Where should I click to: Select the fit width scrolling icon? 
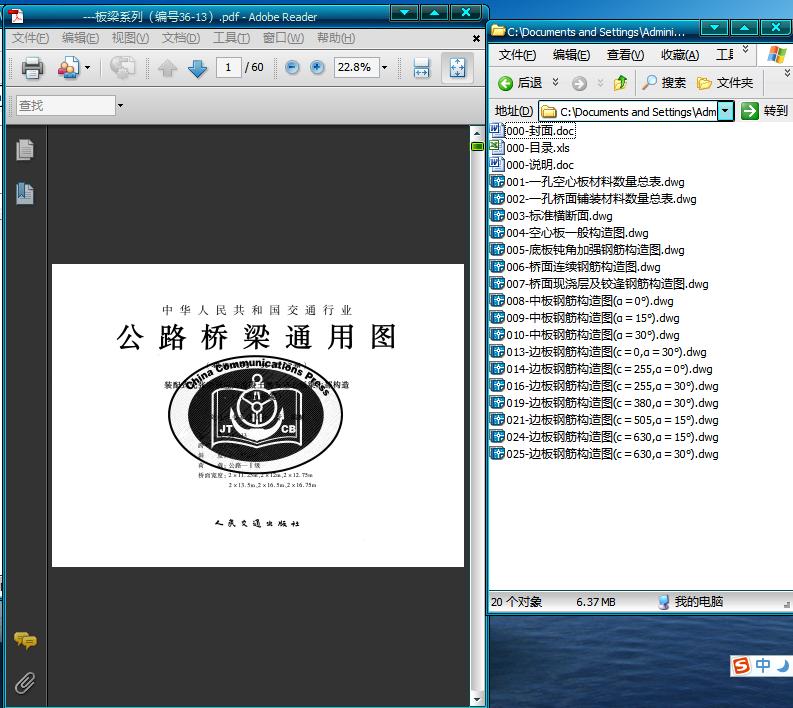point(421,68)
